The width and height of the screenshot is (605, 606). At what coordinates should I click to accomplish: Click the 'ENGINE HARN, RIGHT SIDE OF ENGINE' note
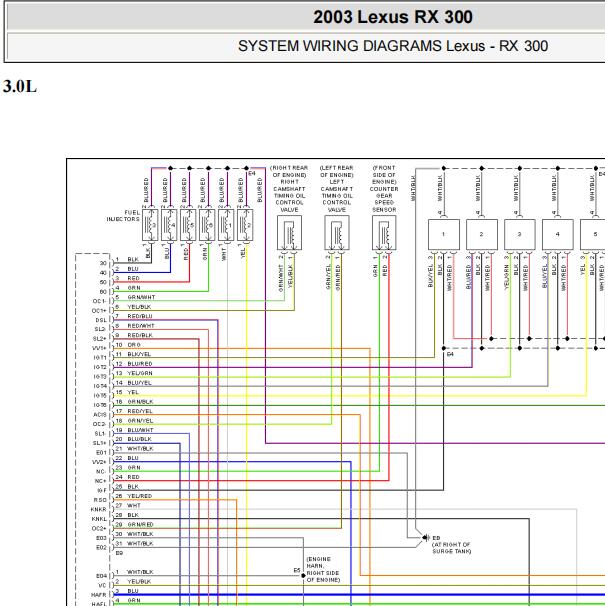point(323,570)
